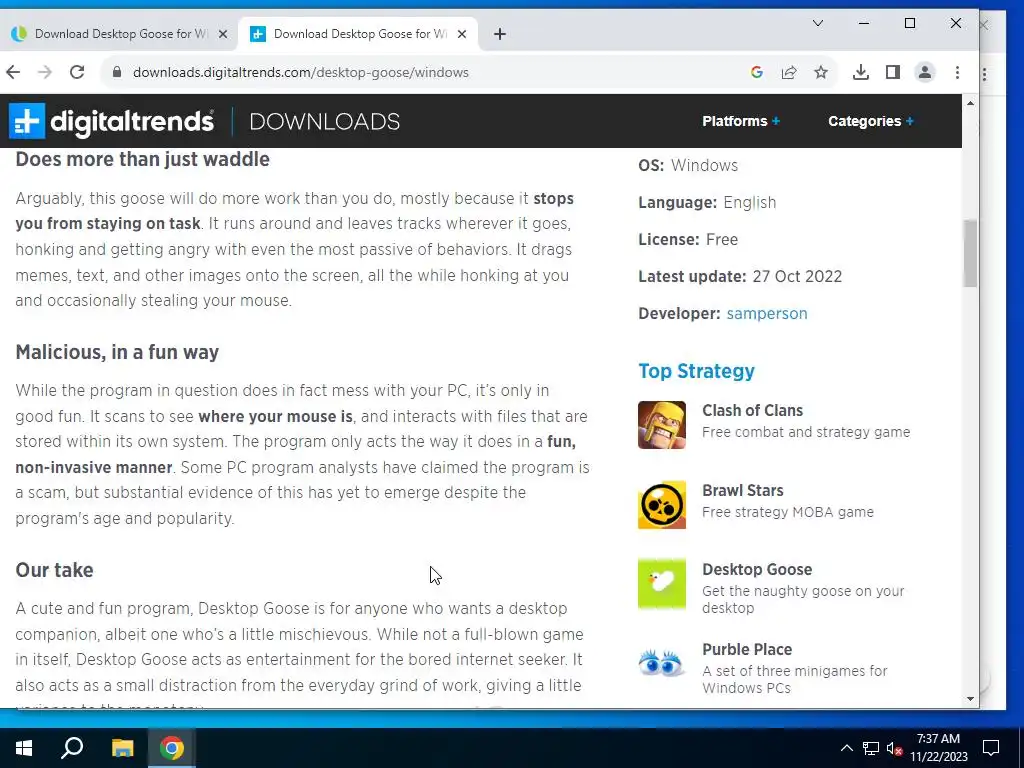Open Chrome downloads tray icon
Image resolution: width=1024 pixels, height=768 pixels.
click(861, 72)
